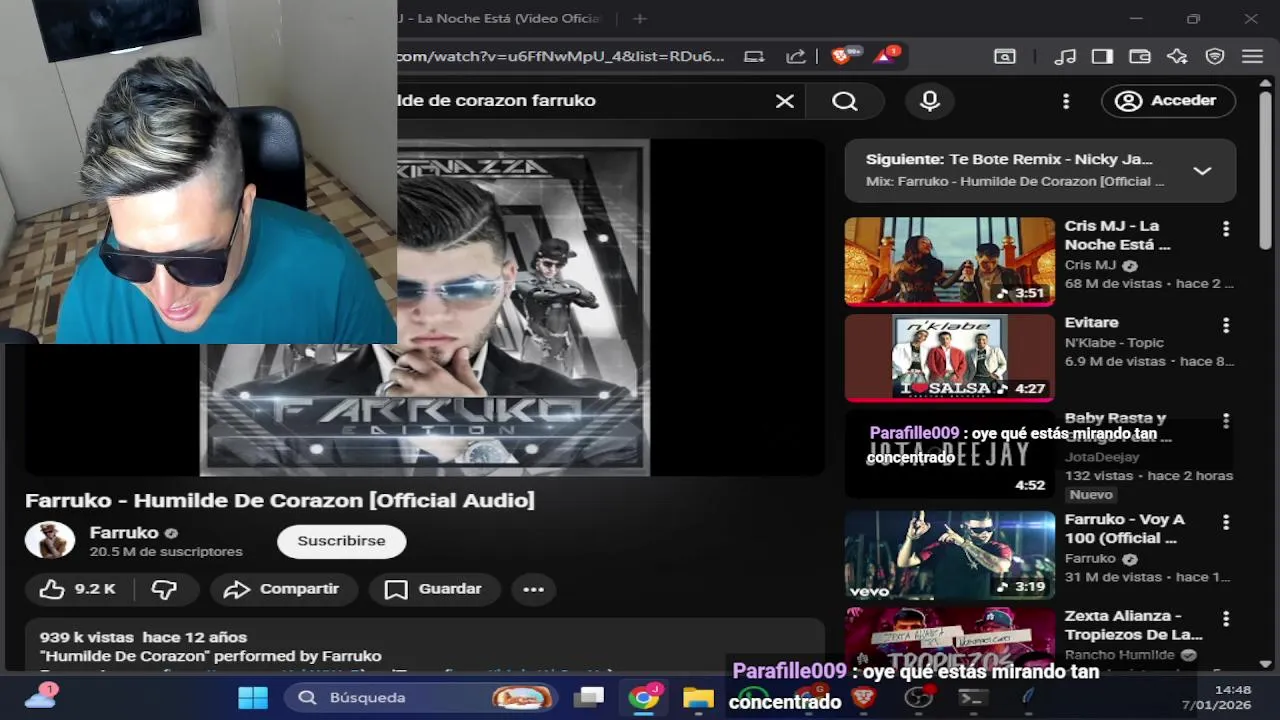This screenshot has height=720, width=1280.
Task: Click the 939 k vistas hace 12 años text
Action: (143, 637)
